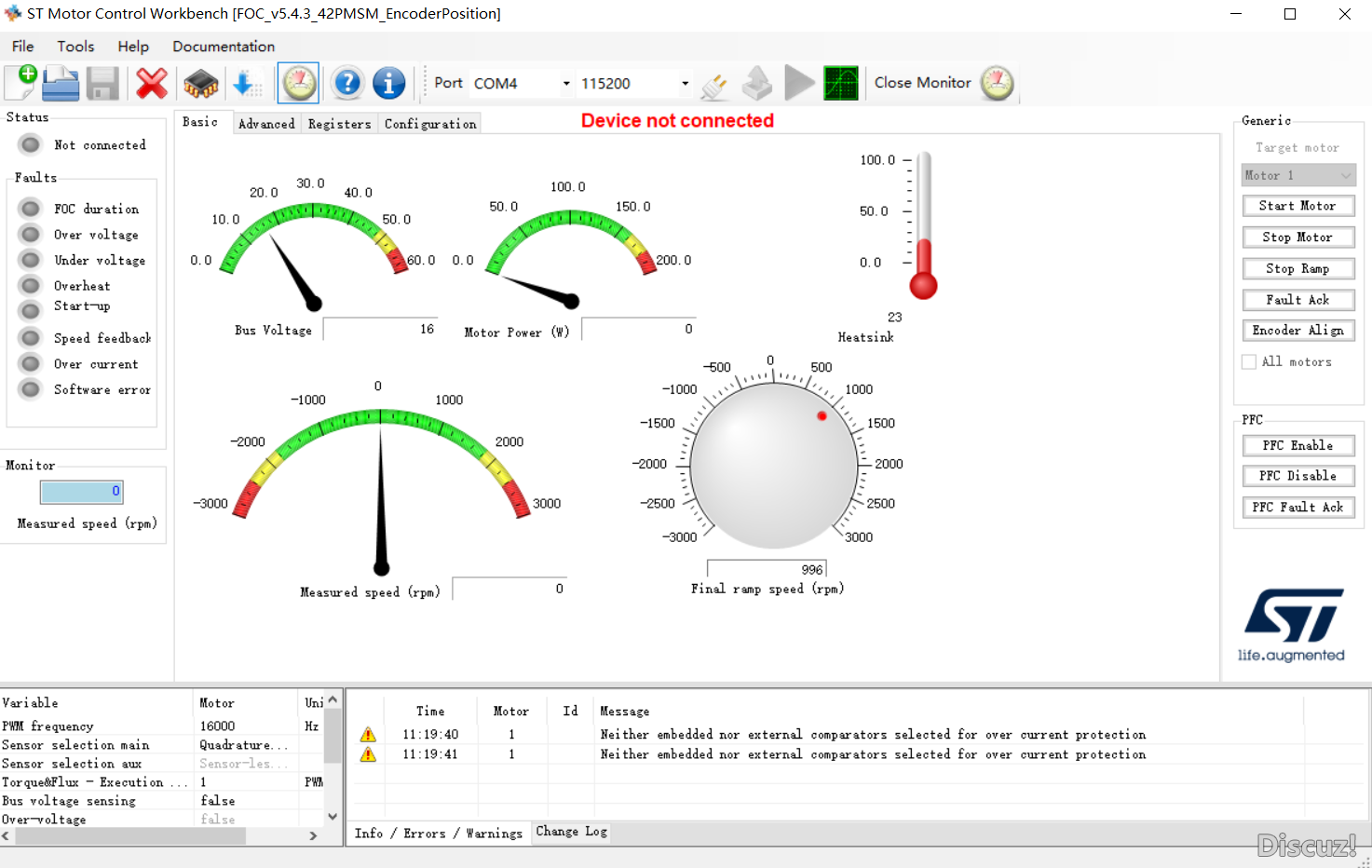The height and width of the screenshot is (868, 1372).
Task: Click the Start Motor button
Action: coord(1298,206)
